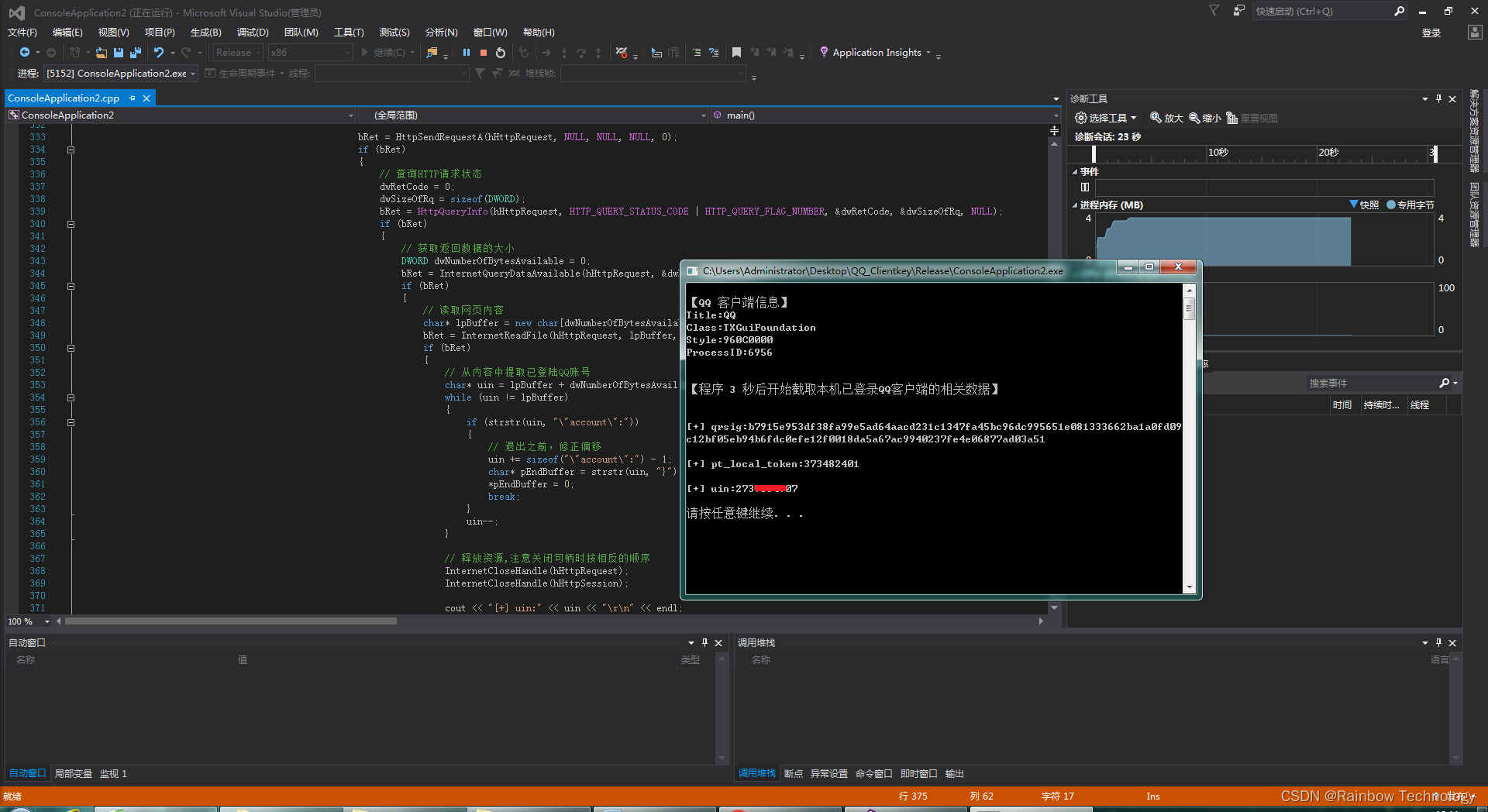This screenshot has width=1488, height=812.
Task: Click the 搜索事件 search field
Action: (1371, 383)
